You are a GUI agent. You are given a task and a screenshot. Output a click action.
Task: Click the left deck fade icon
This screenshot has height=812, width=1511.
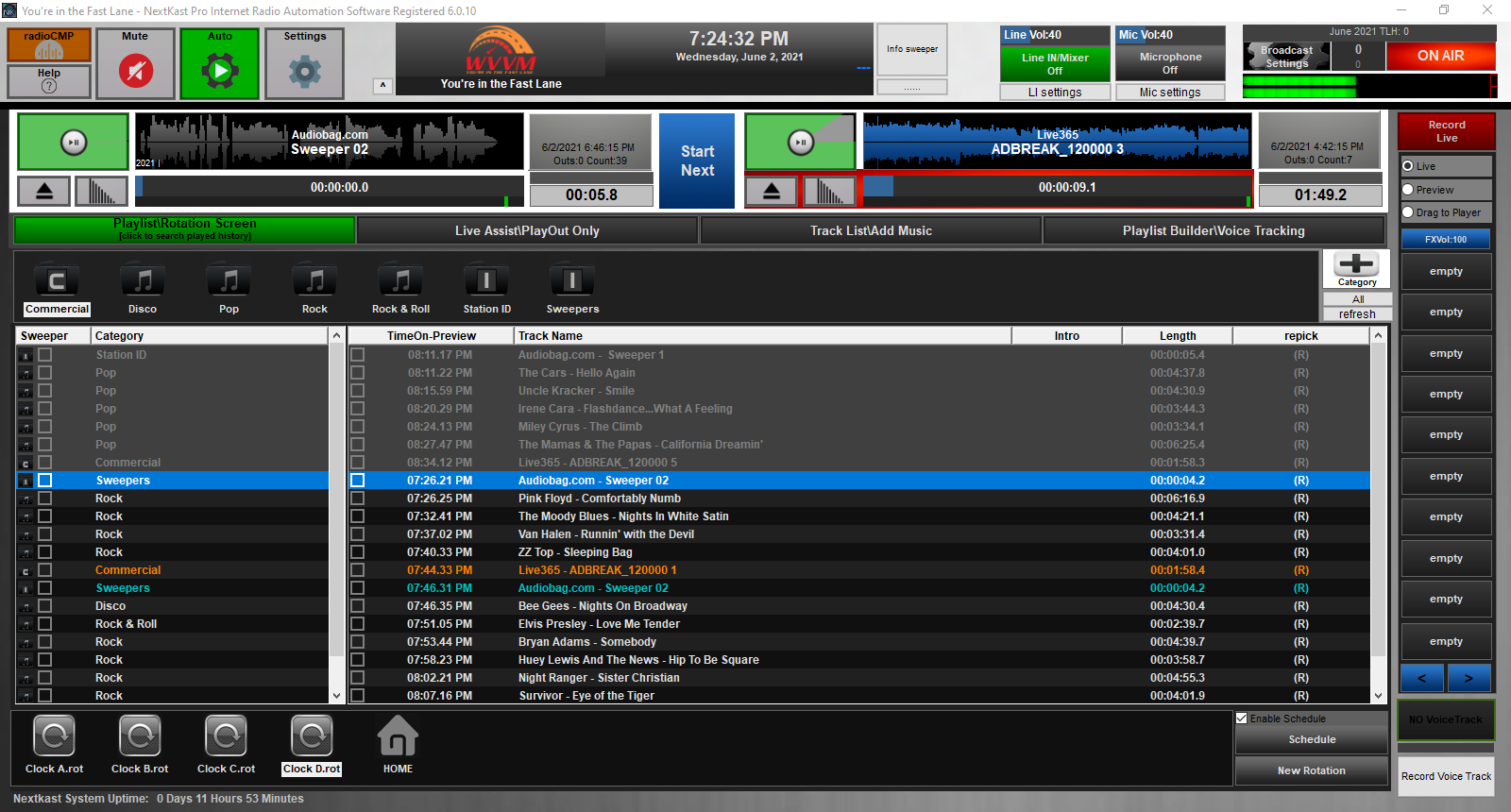[101, 192]
